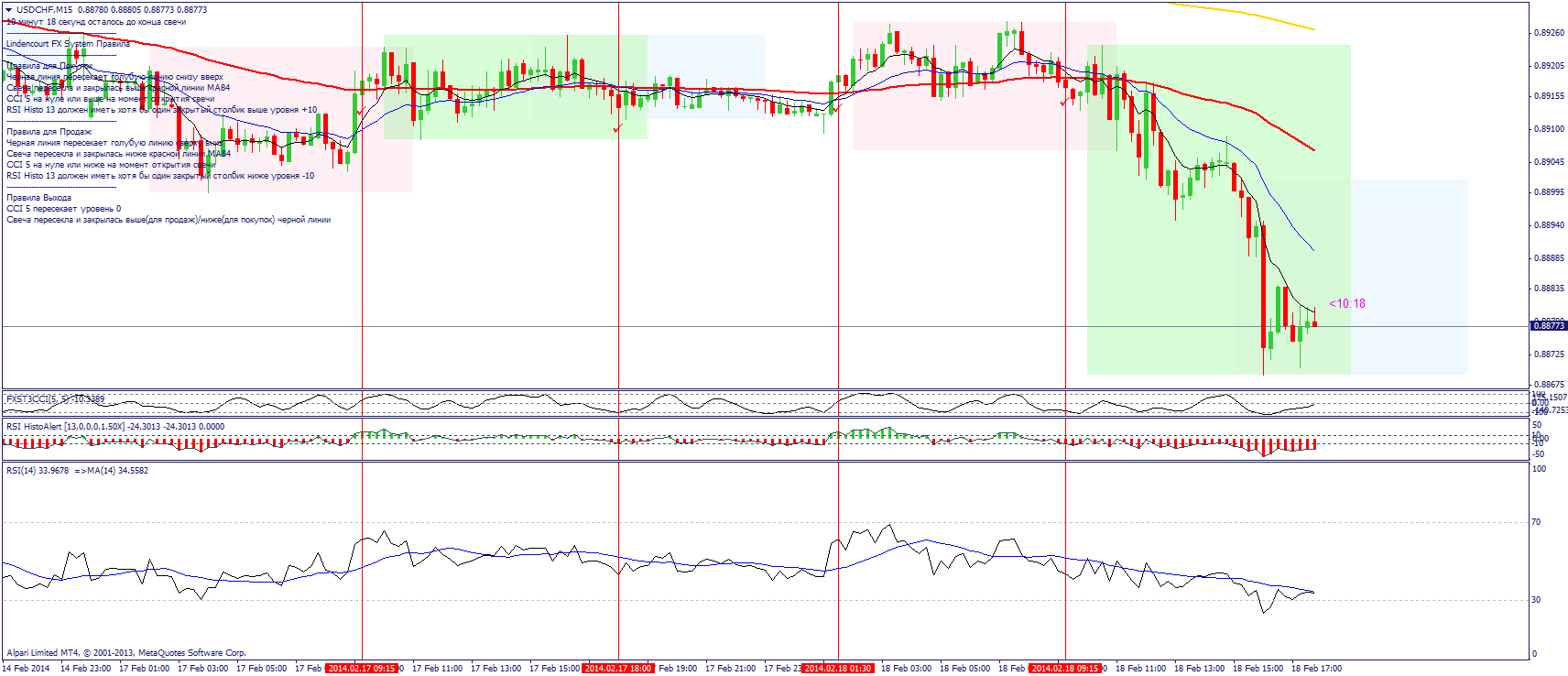Image resolution: width=1568 pixels, height=676 pixels.
Task: Select the line 'CCI 5 пересекает уровень 0'
Action: pos(63,209)
